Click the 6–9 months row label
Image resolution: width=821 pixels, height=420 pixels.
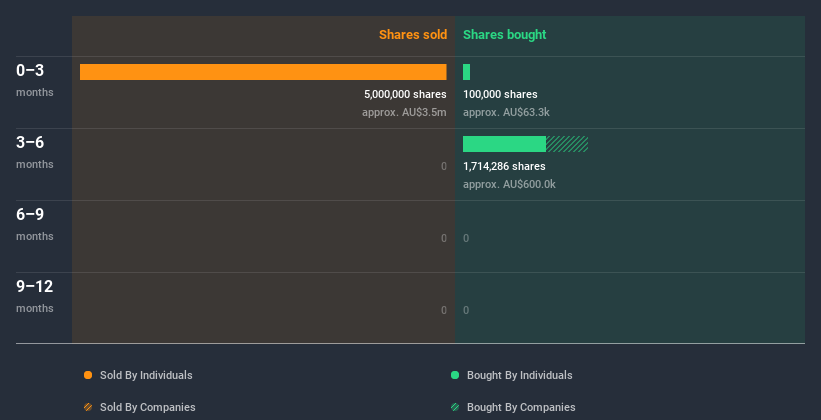[x=35, y=224]
